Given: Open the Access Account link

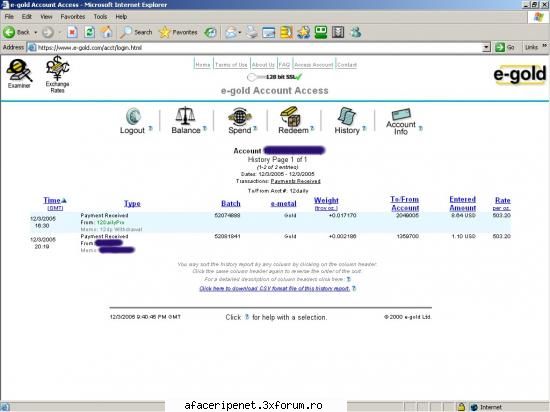Looking at the screenshot, I should point(314,65).
